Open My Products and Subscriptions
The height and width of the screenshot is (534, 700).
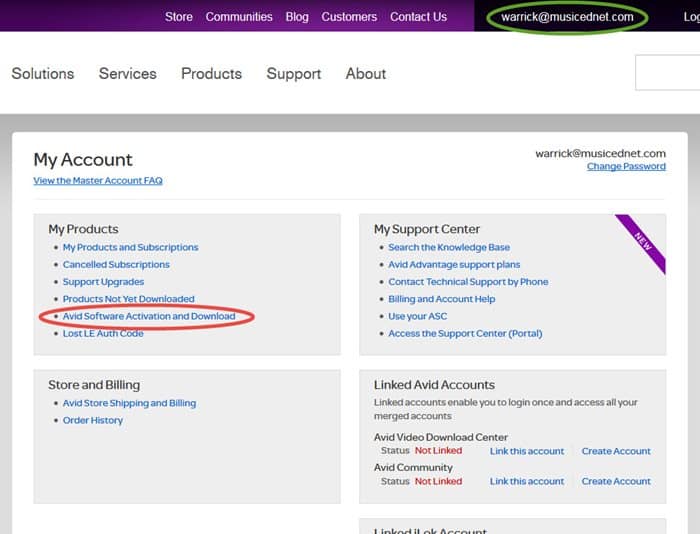click(x=130, y=247)
